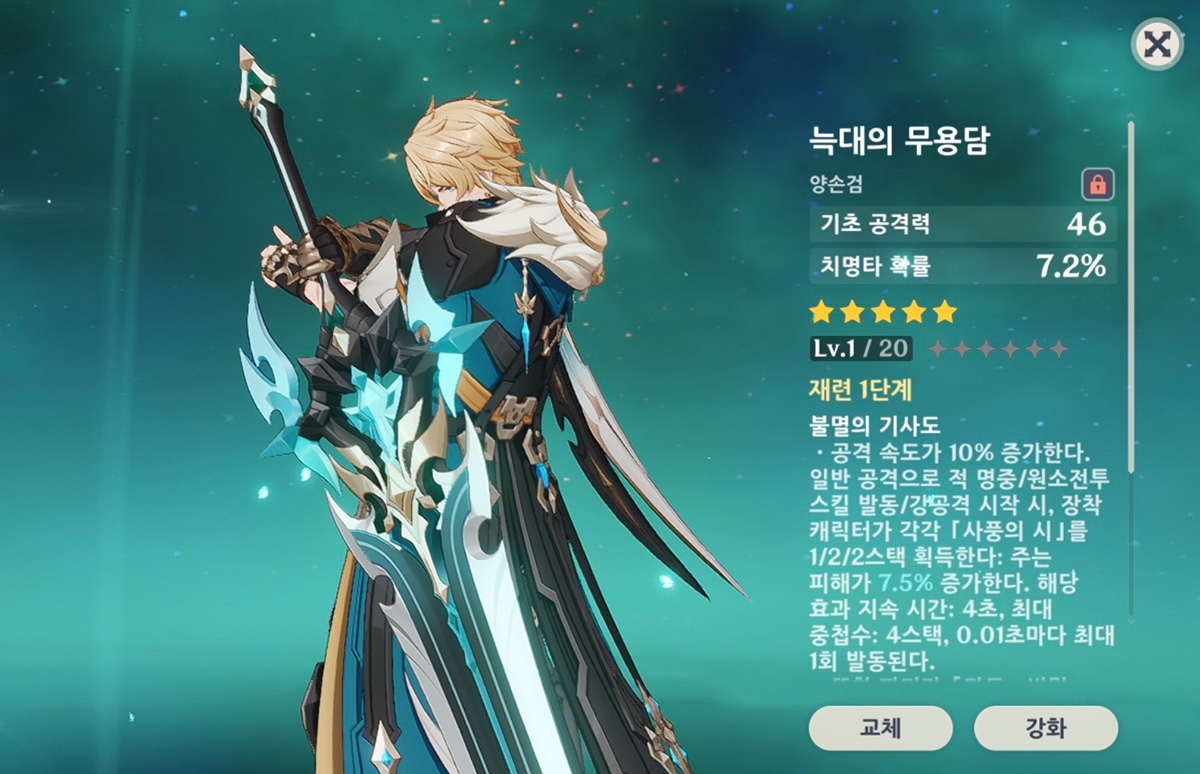Click the first gold rarity star
This screenshot has width=1200, height=774.
pos(822,312)
